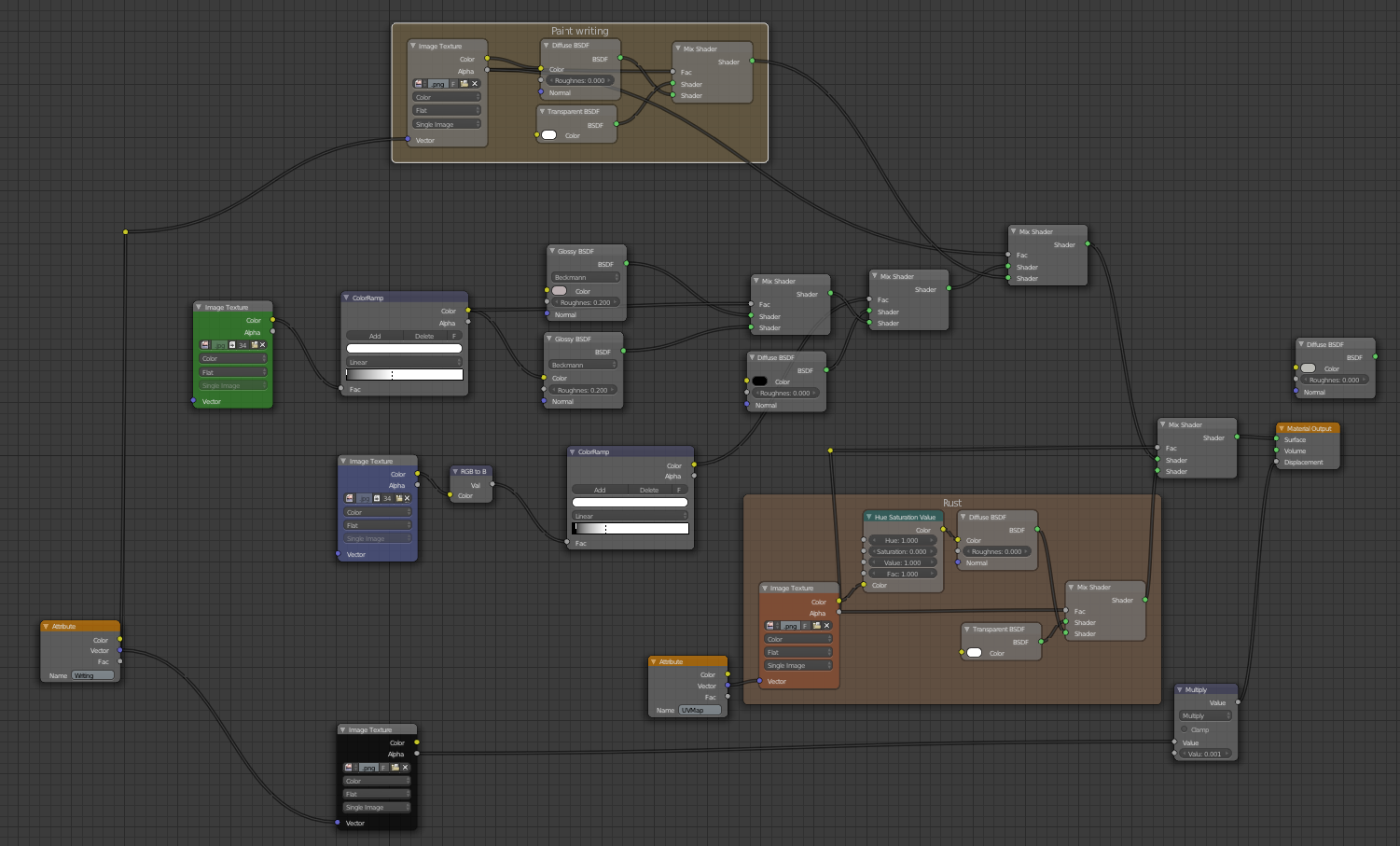The image size is (1400, 846).
Task: Open Single Image dropdown in Rust Image Texture
Action: (x=798, y=666)
